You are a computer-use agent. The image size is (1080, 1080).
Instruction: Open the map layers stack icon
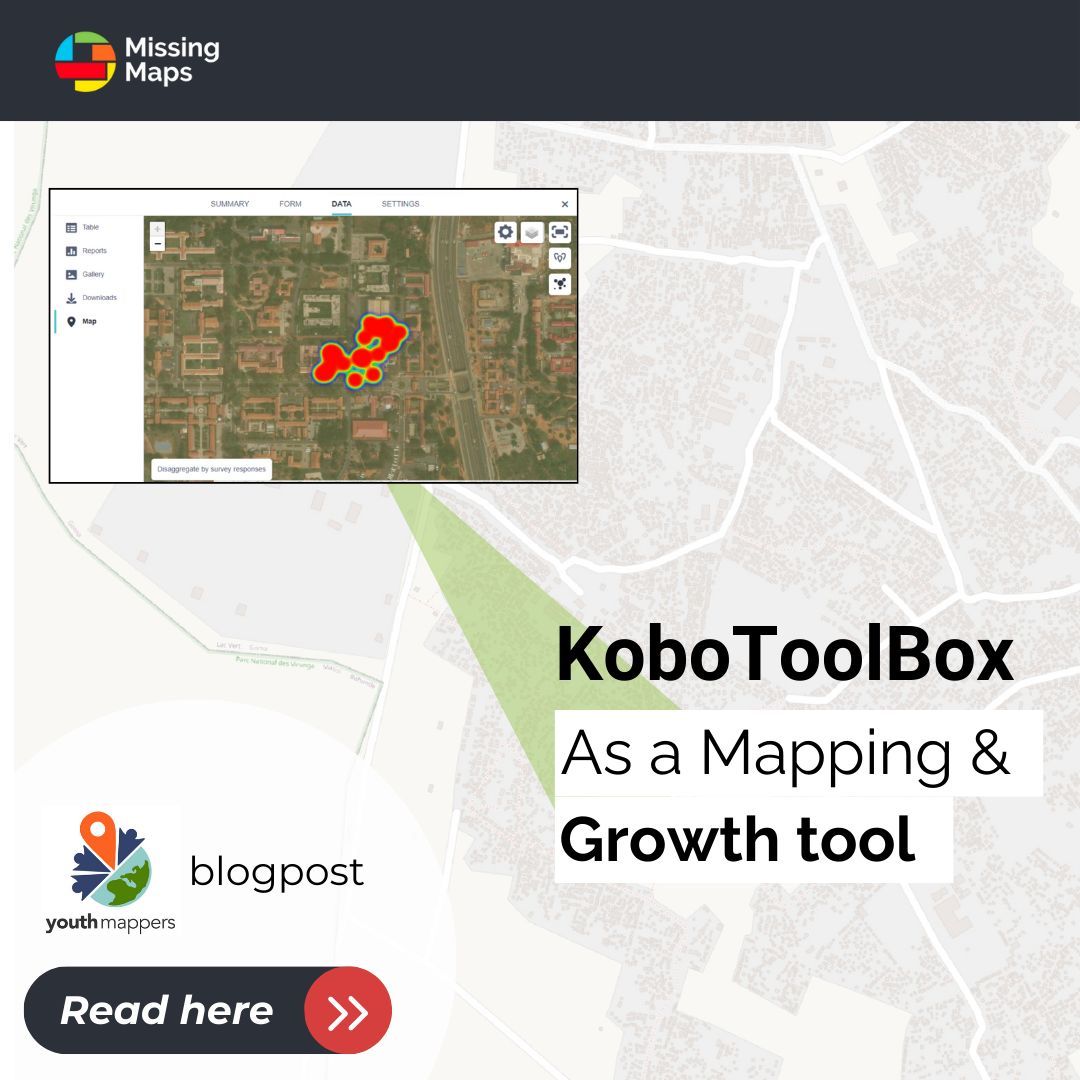[x=532, y=232]
